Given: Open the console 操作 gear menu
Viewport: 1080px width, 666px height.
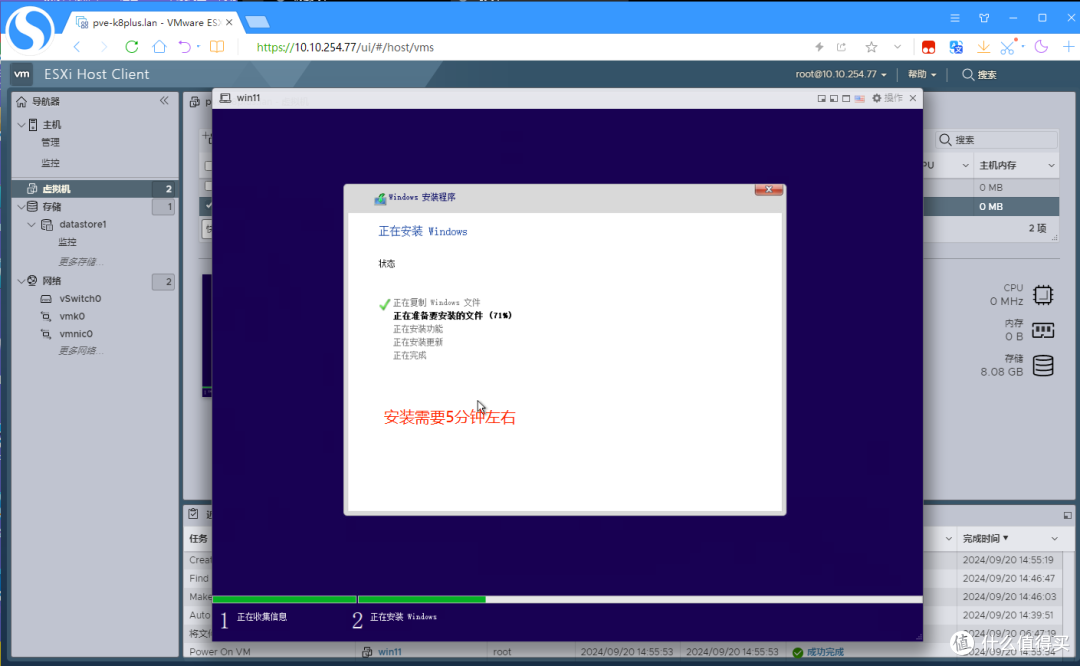Looking at the screenshot, I should point(887,98).
